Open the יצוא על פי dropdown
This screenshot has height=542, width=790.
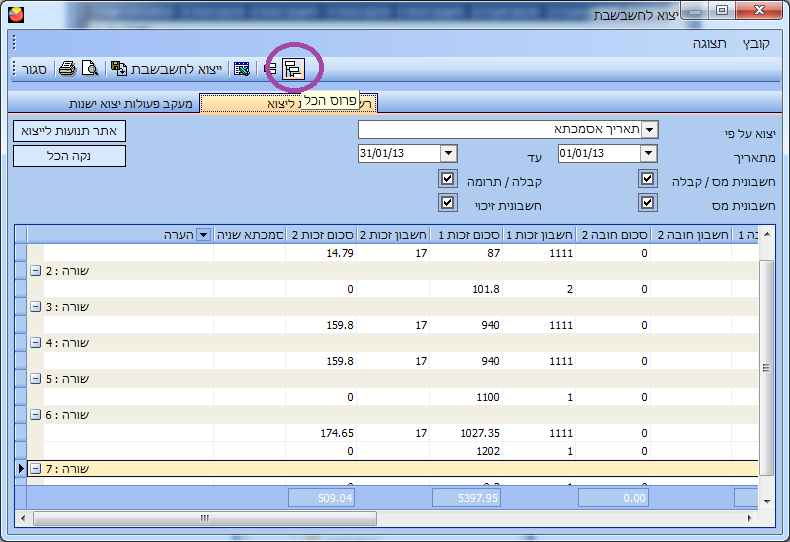649,130
